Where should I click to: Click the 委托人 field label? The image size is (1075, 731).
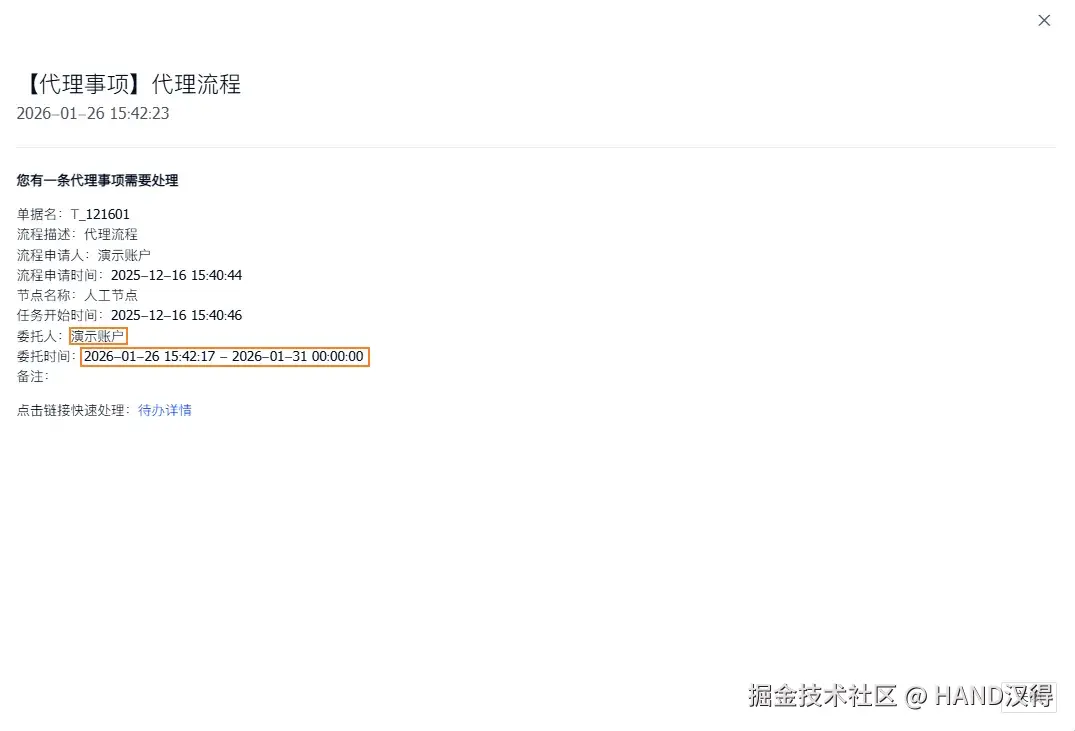(x=38, y=336)
